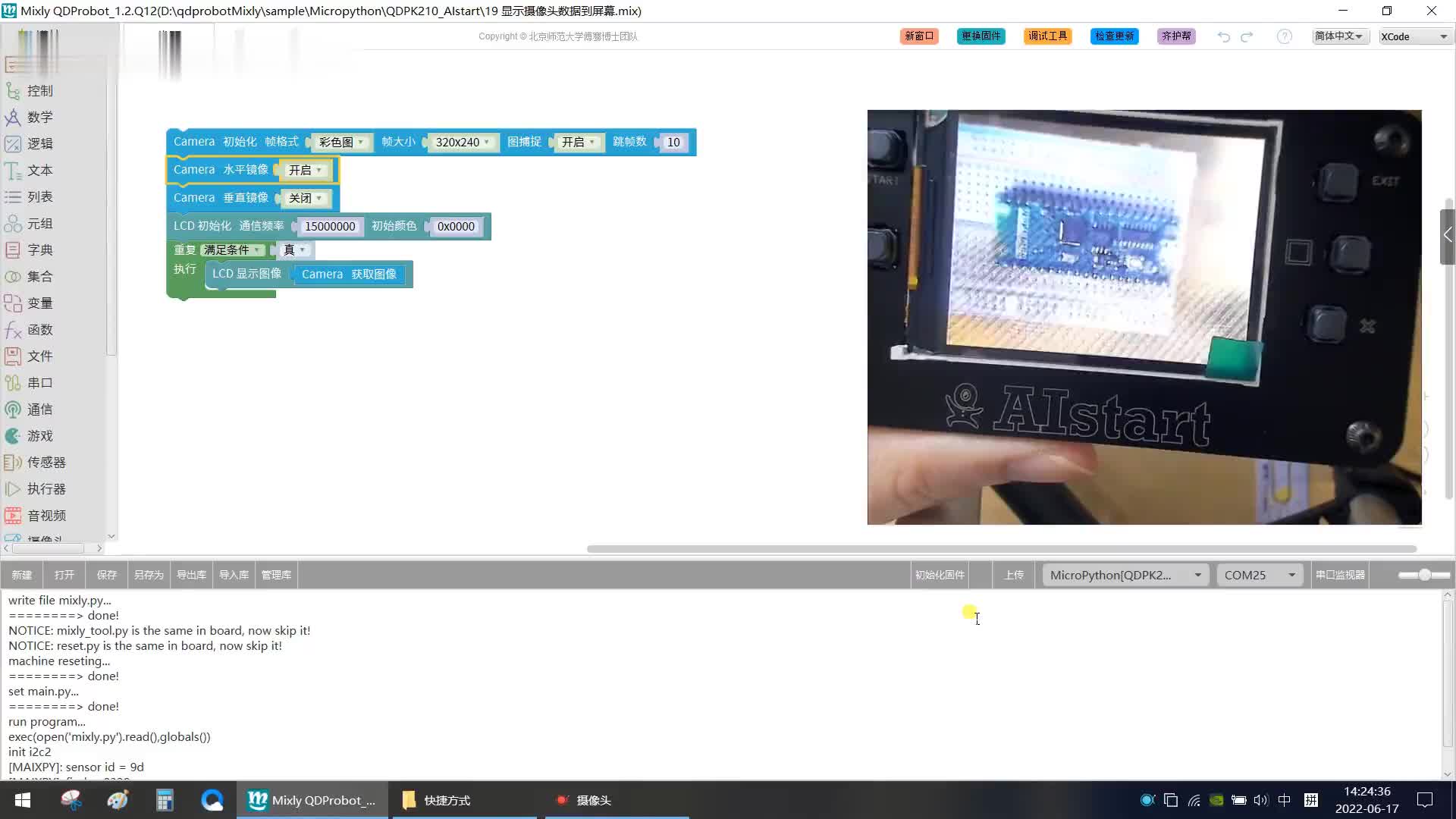Open the 320x240 frame size dropdown
The width and height of the screenshot is (1456, 819).
click(463, 143)
